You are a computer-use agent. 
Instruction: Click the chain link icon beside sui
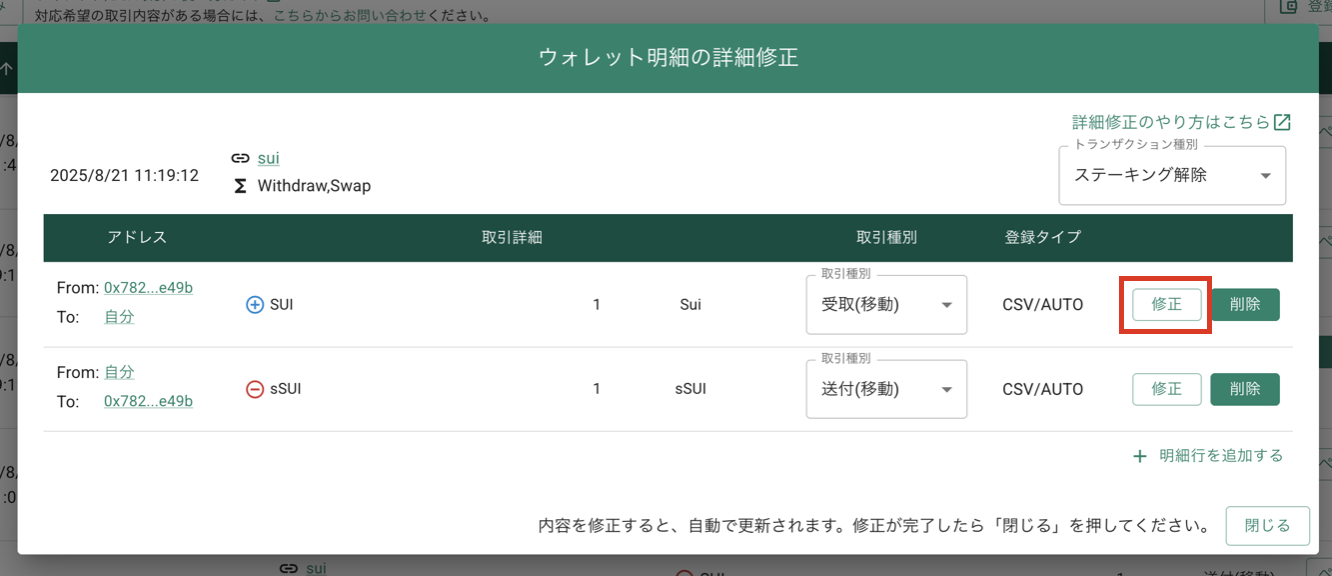[240, 158]
